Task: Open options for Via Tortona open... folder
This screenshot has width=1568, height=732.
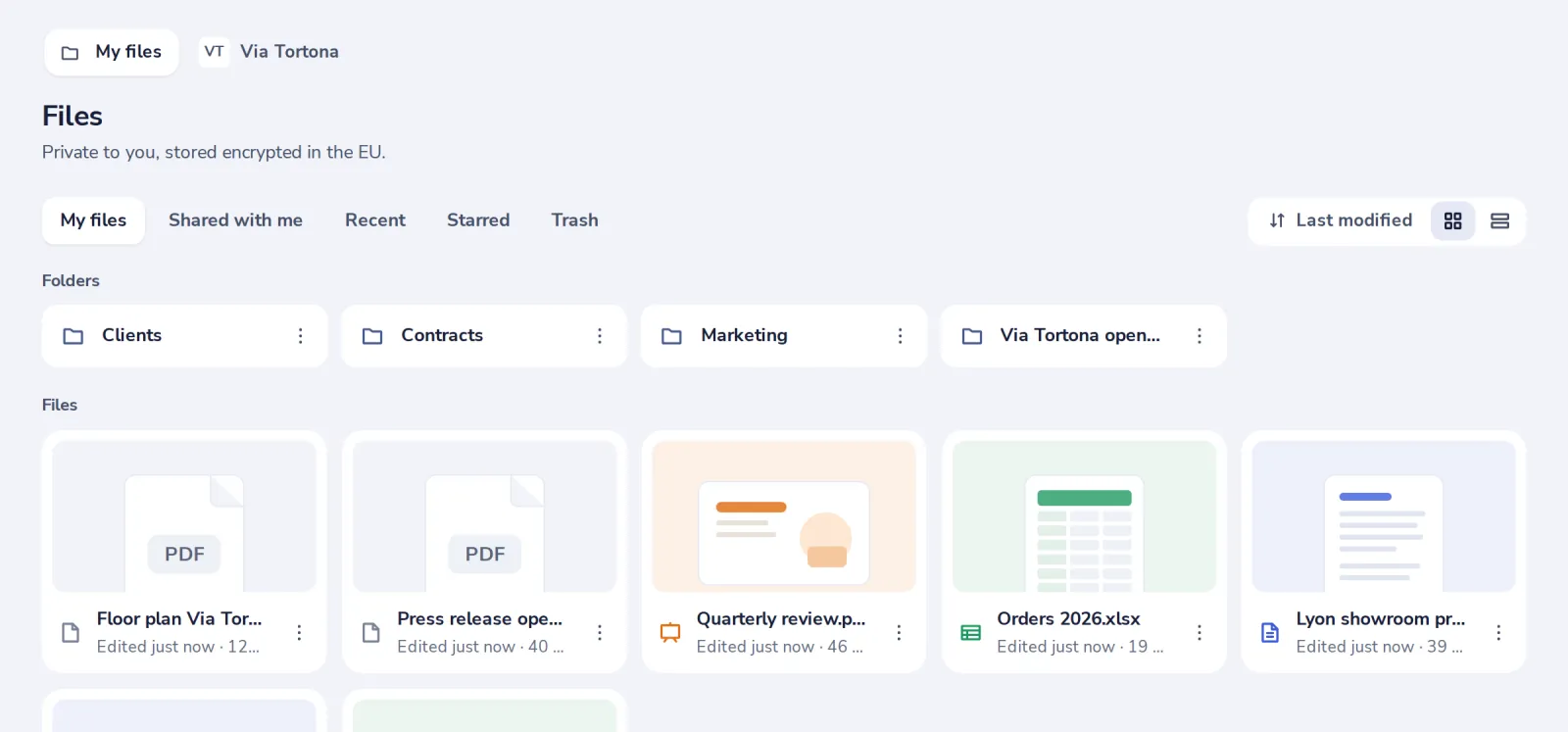Action: click(1199, 336)
